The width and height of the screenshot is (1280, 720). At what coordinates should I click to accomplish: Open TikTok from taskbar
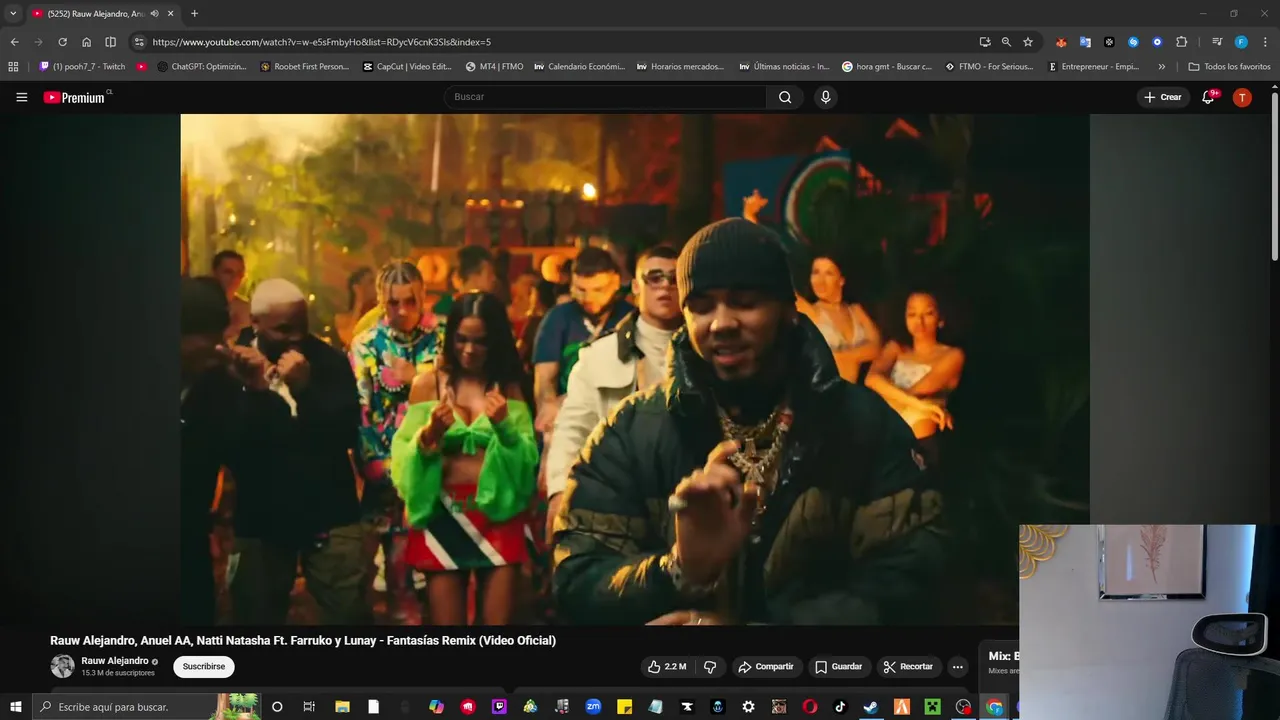coord(839,707)
